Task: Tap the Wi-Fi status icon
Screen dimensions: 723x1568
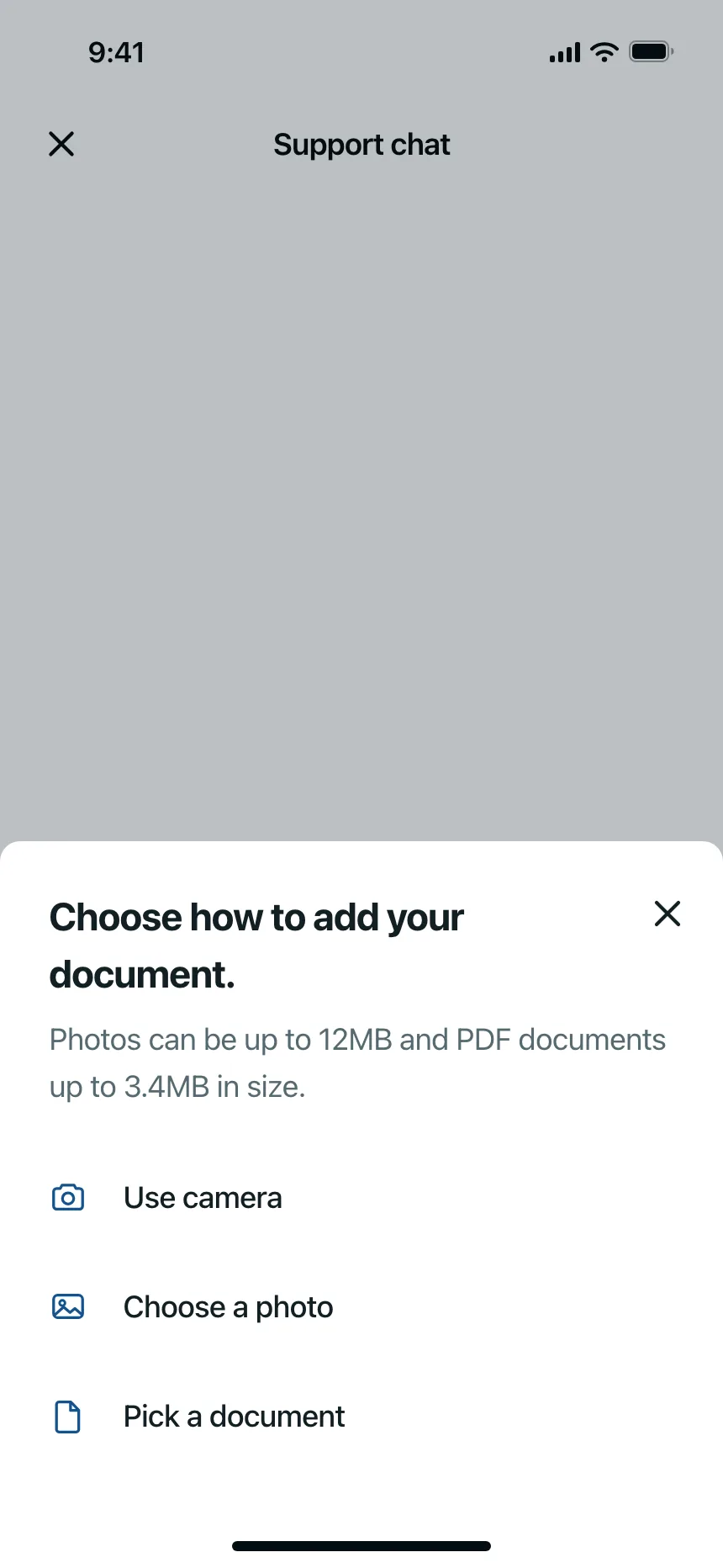Action: [x=604, y=52]
